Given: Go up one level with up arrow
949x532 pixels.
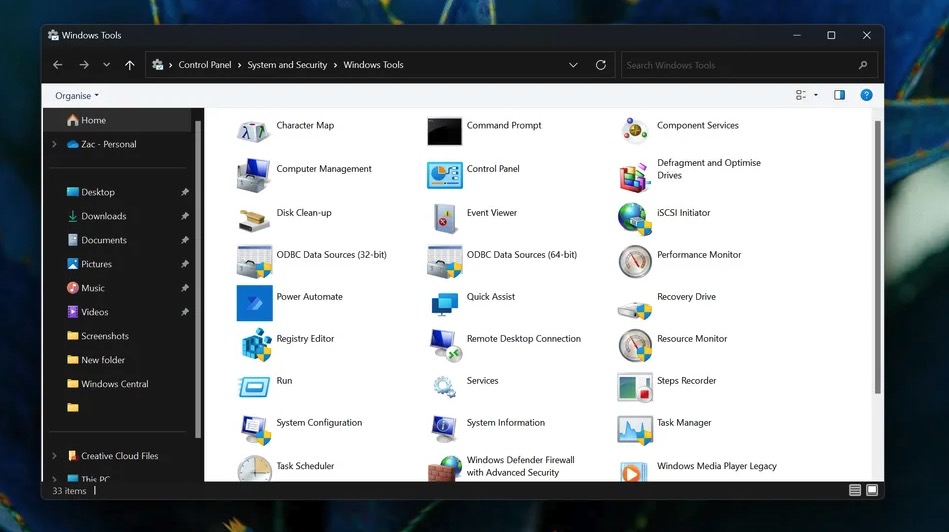Looking at the screenshot, I should tap(130, 65).
